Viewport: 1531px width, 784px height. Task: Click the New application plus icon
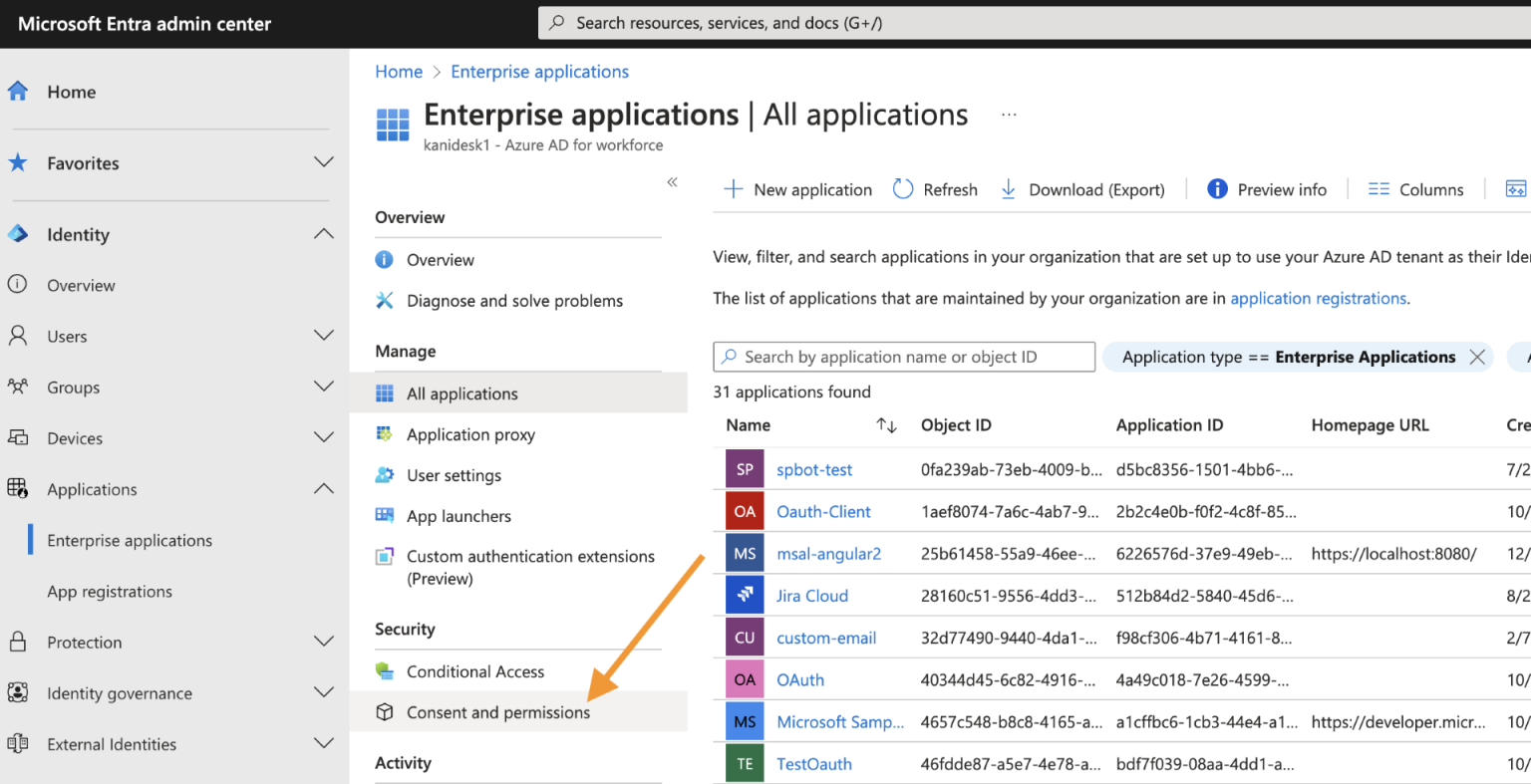click(x=735, y=188)
